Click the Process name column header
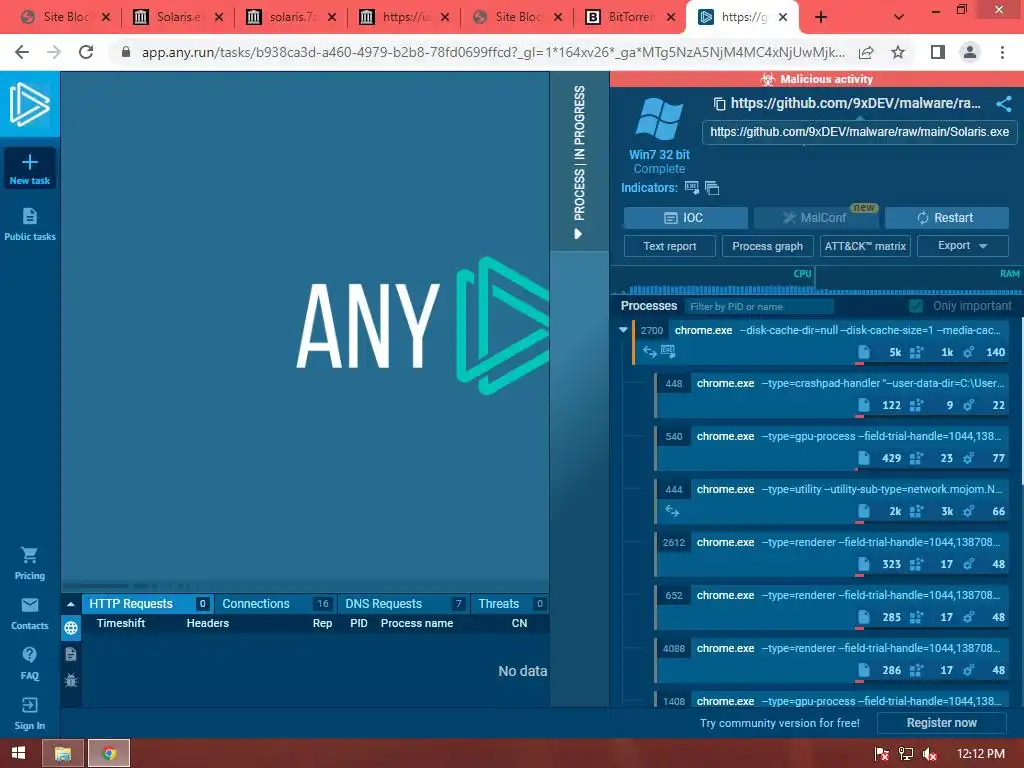The image size is (1024, 768). (x=417, y=623)
